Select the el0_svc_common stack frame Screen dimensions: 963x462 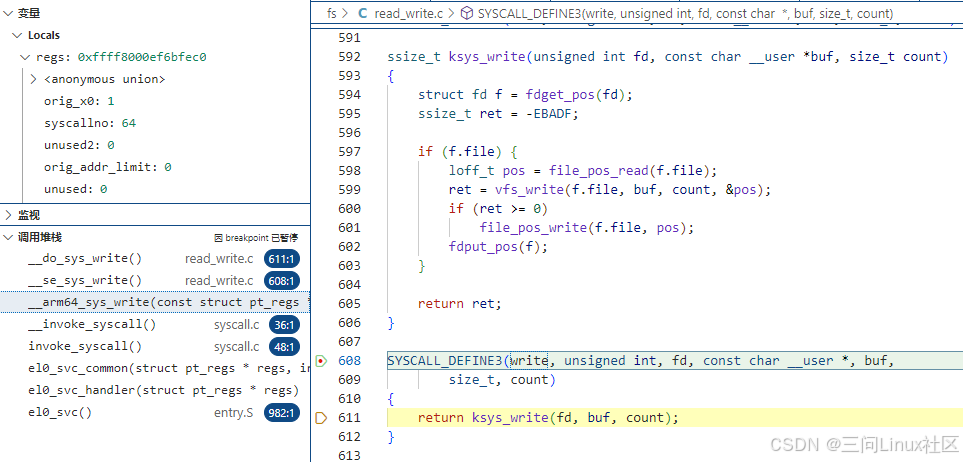(155, 369)
